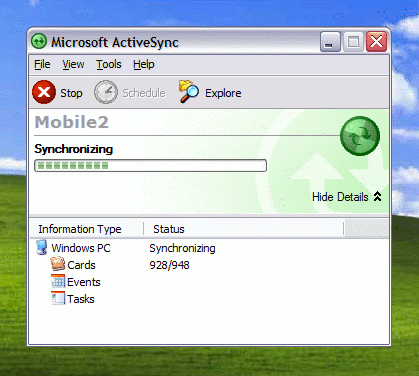
Task: Select the Windows PC row label
Action: [81, 248]
